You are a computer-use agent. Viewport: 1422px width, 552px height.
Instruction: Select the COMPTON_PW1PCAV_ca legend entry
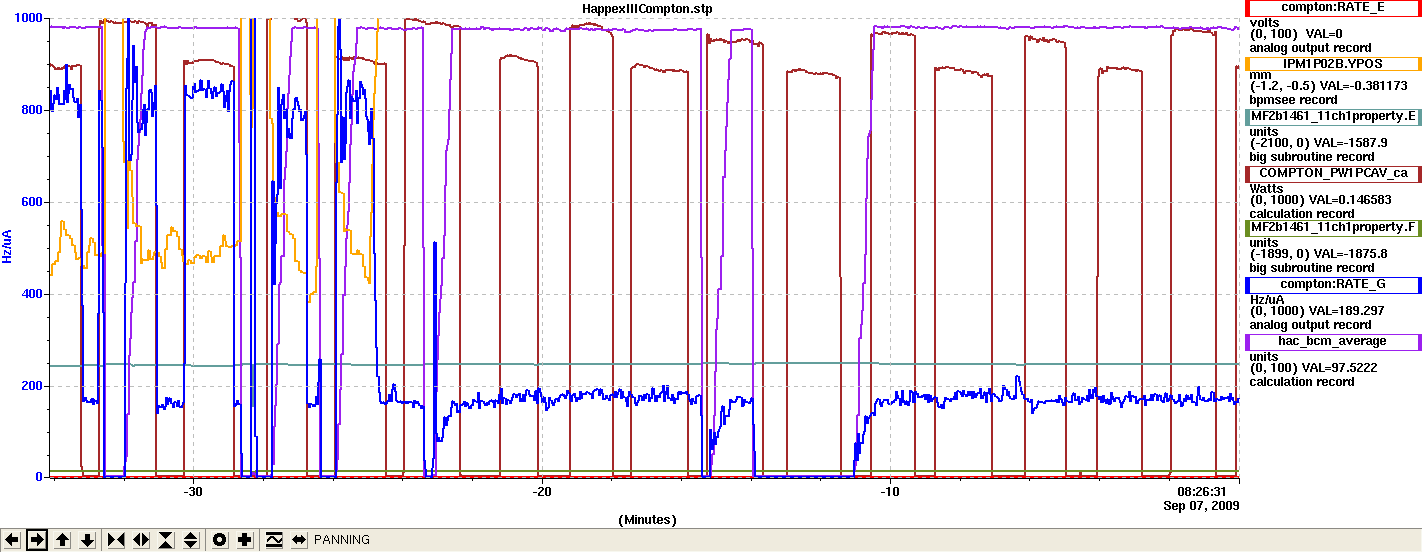pyautogui.click(x=1332, y=173)
